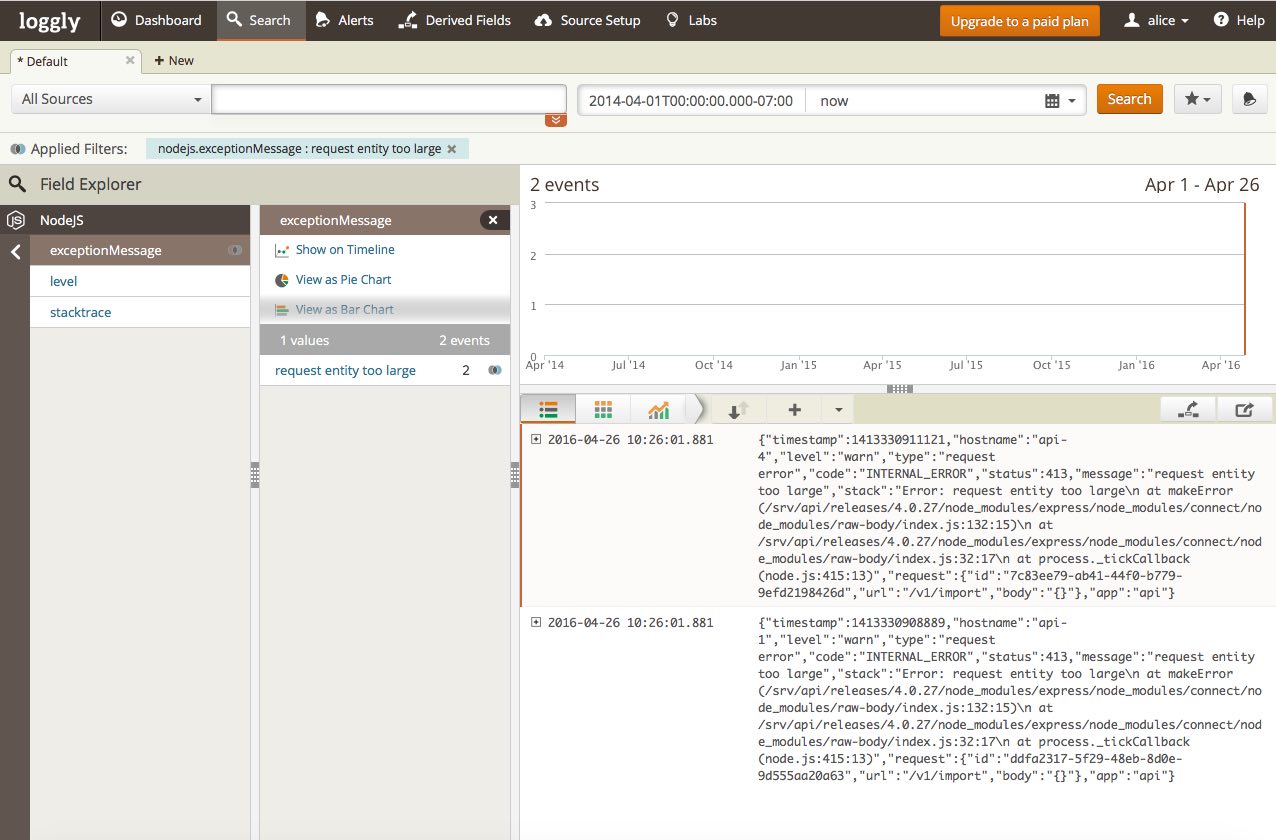Viewport: 1276px width, 840px height.
Task: Open the All Sources dropdown
Action: click(x=111, y=99)
